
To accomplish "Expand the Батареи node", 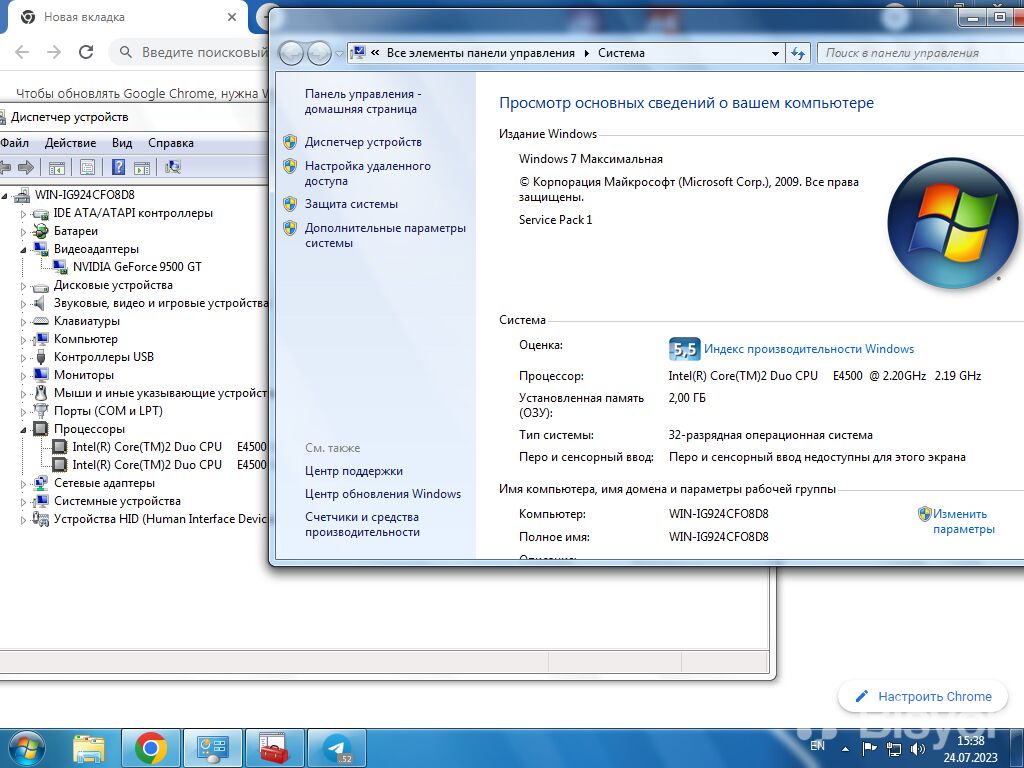I will pos(23,231).
